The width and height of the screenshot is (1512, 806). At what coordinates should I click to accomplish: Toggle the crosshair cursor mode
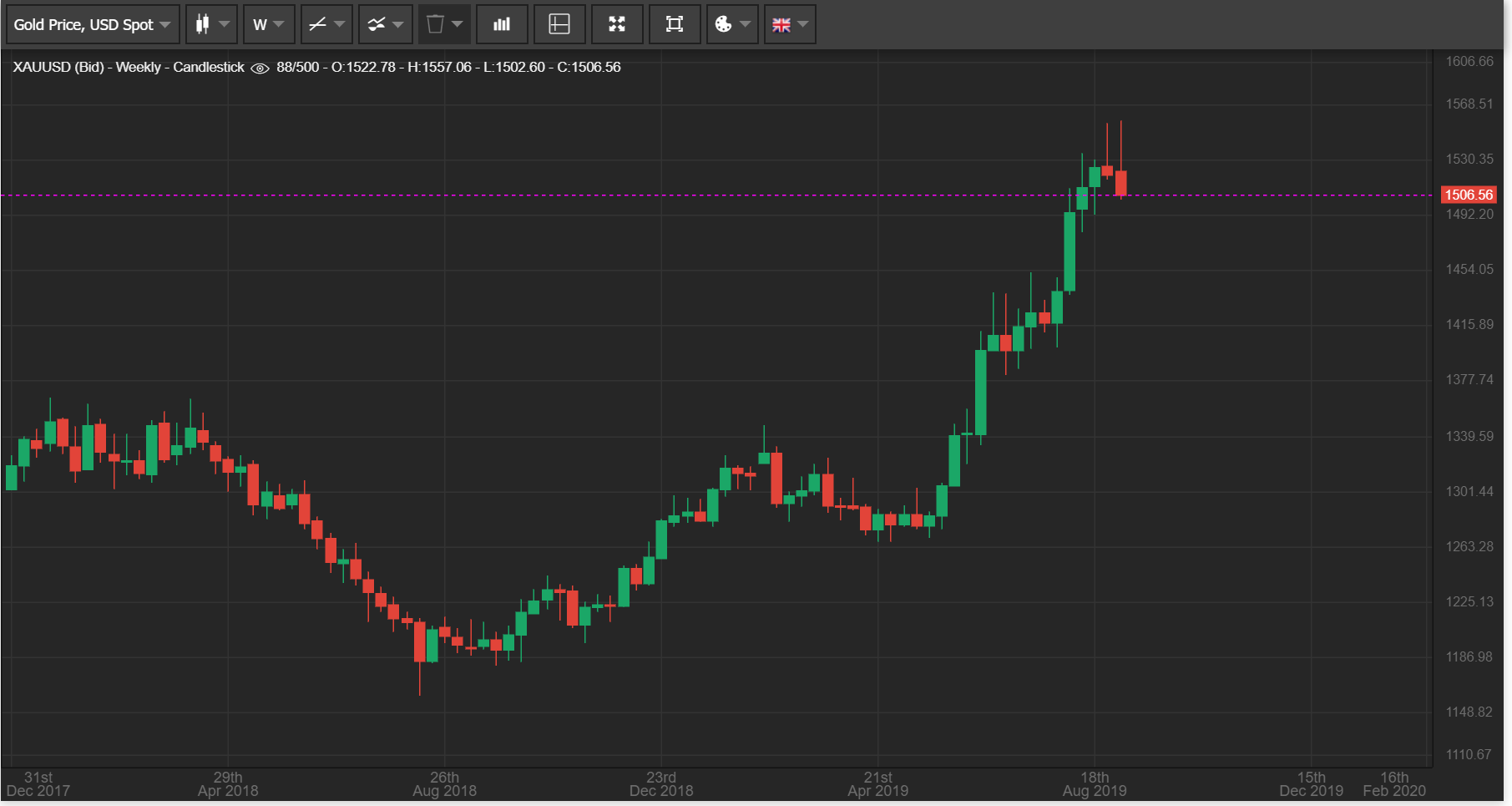tap(559, 25)
